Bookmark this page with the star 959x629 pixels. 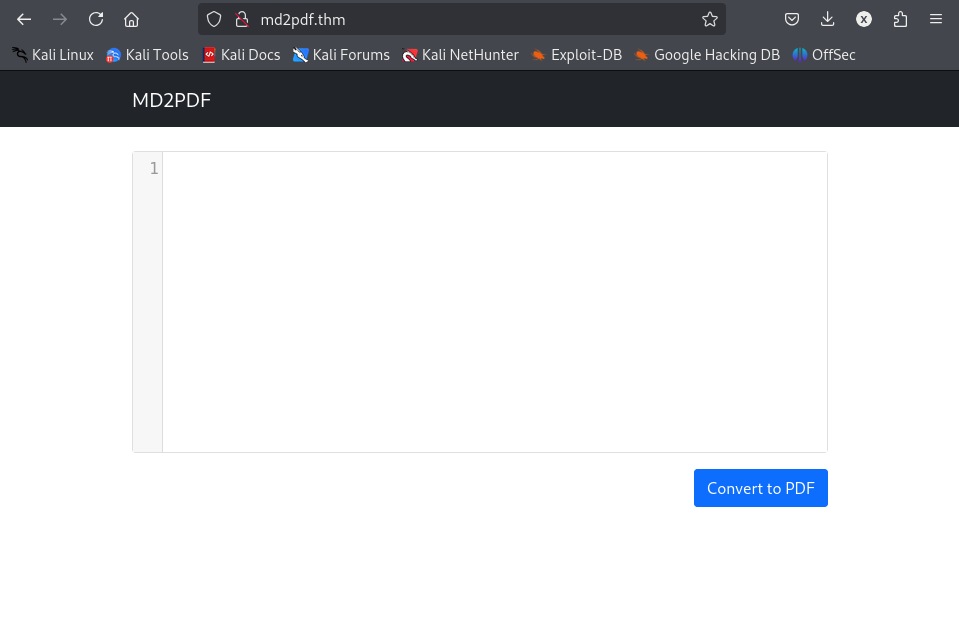709,20
